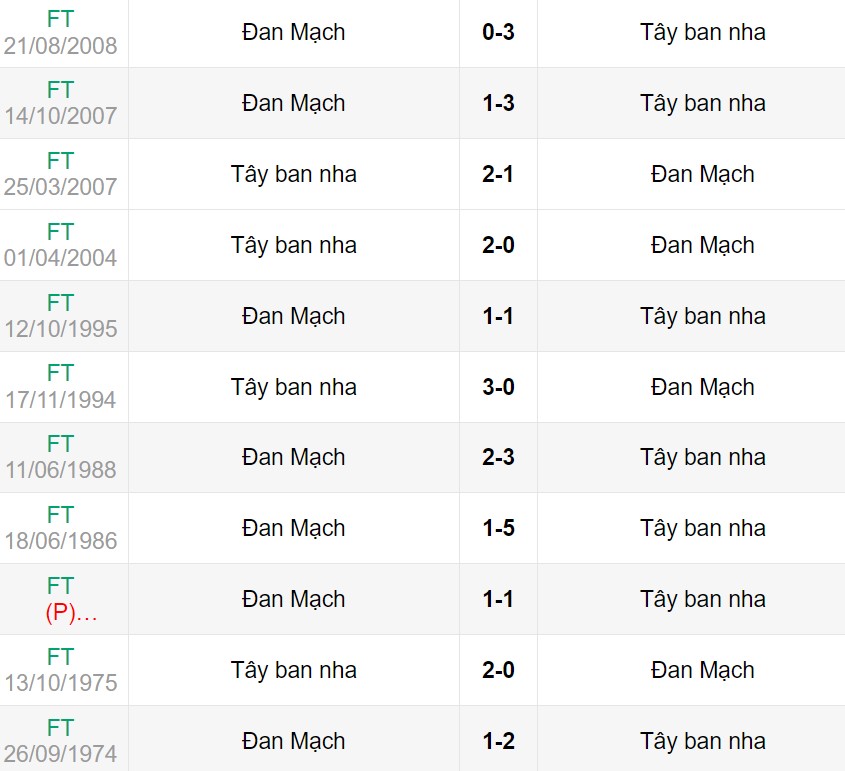Click Đan Mạch in the 12/10/1995 row
The height and width of the screenshot is (771, 845).
294,316
